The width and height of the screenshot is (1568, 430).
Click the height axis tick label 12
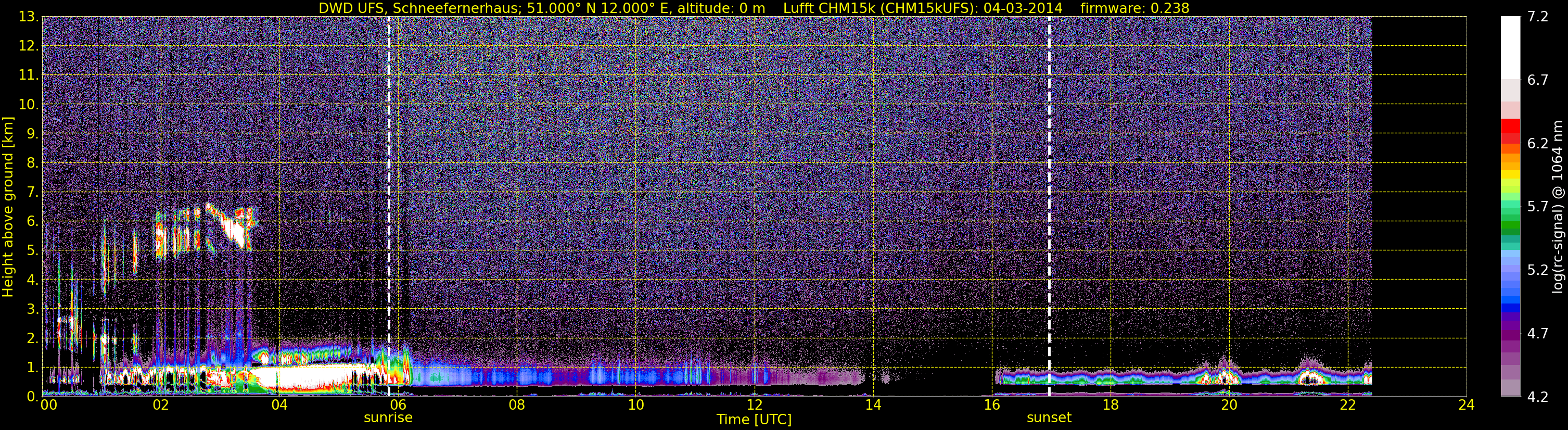pyautogui.click(x=29, y=46)
